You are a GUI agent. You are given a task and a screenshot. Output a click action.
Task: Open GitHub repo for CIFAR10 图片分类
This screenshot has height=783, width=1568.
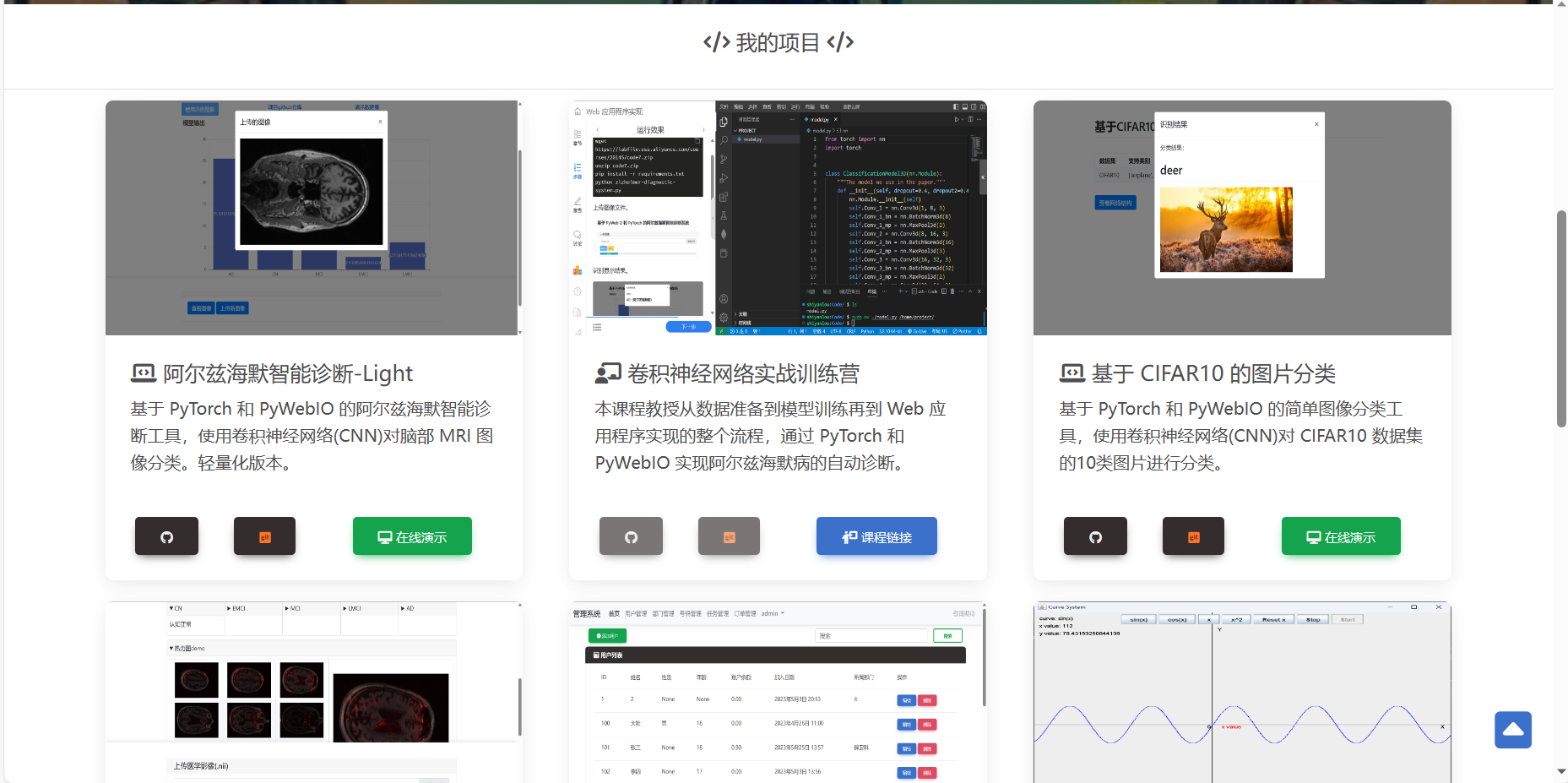point(1095,536)
